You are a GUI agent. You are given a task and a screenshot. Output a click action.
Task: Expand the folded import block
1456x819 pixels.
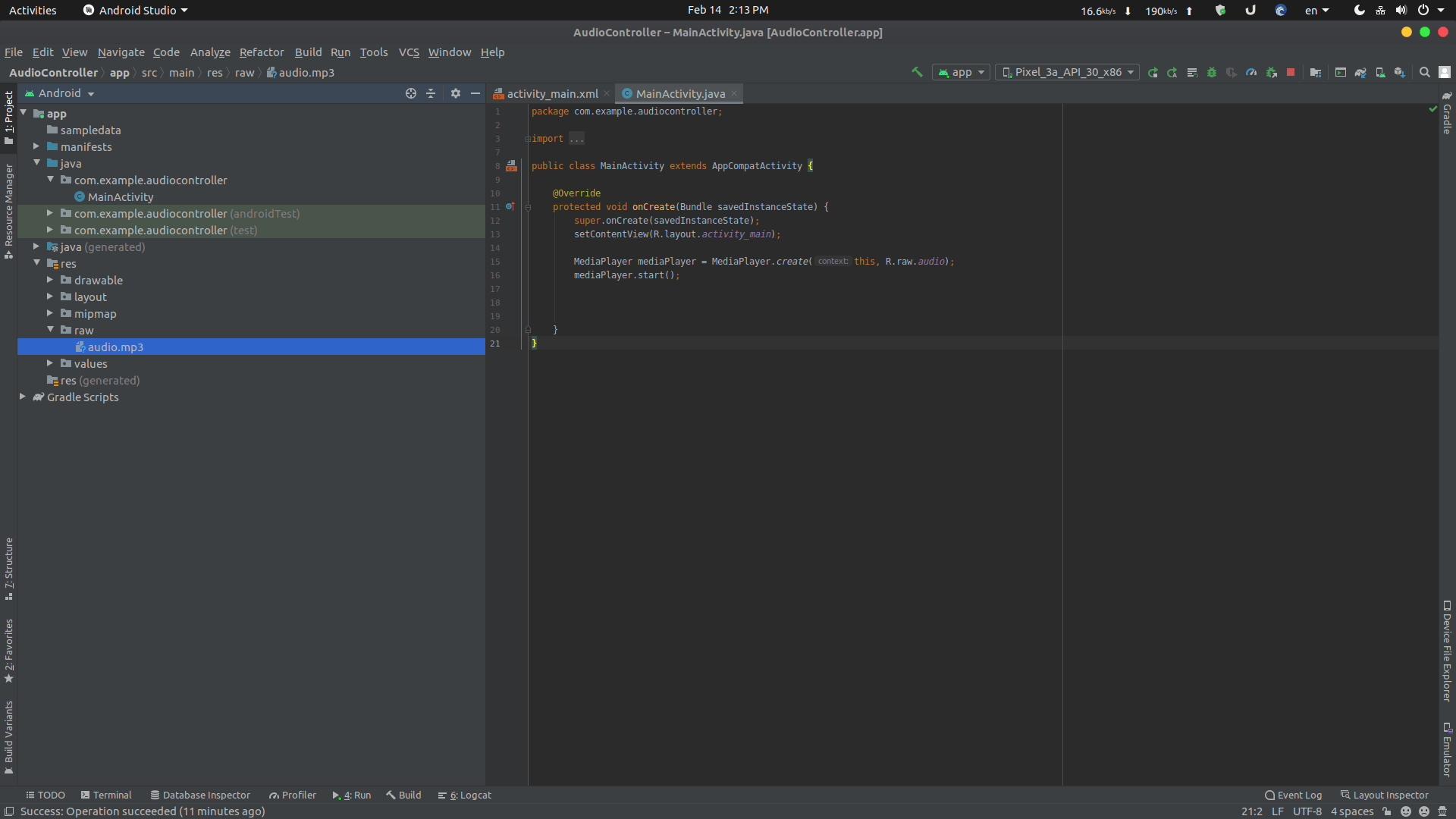[528, 139]
